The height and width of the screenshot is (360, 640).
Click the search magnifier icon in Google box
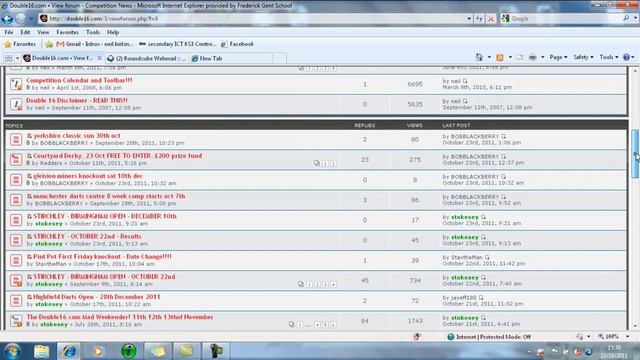626,18
